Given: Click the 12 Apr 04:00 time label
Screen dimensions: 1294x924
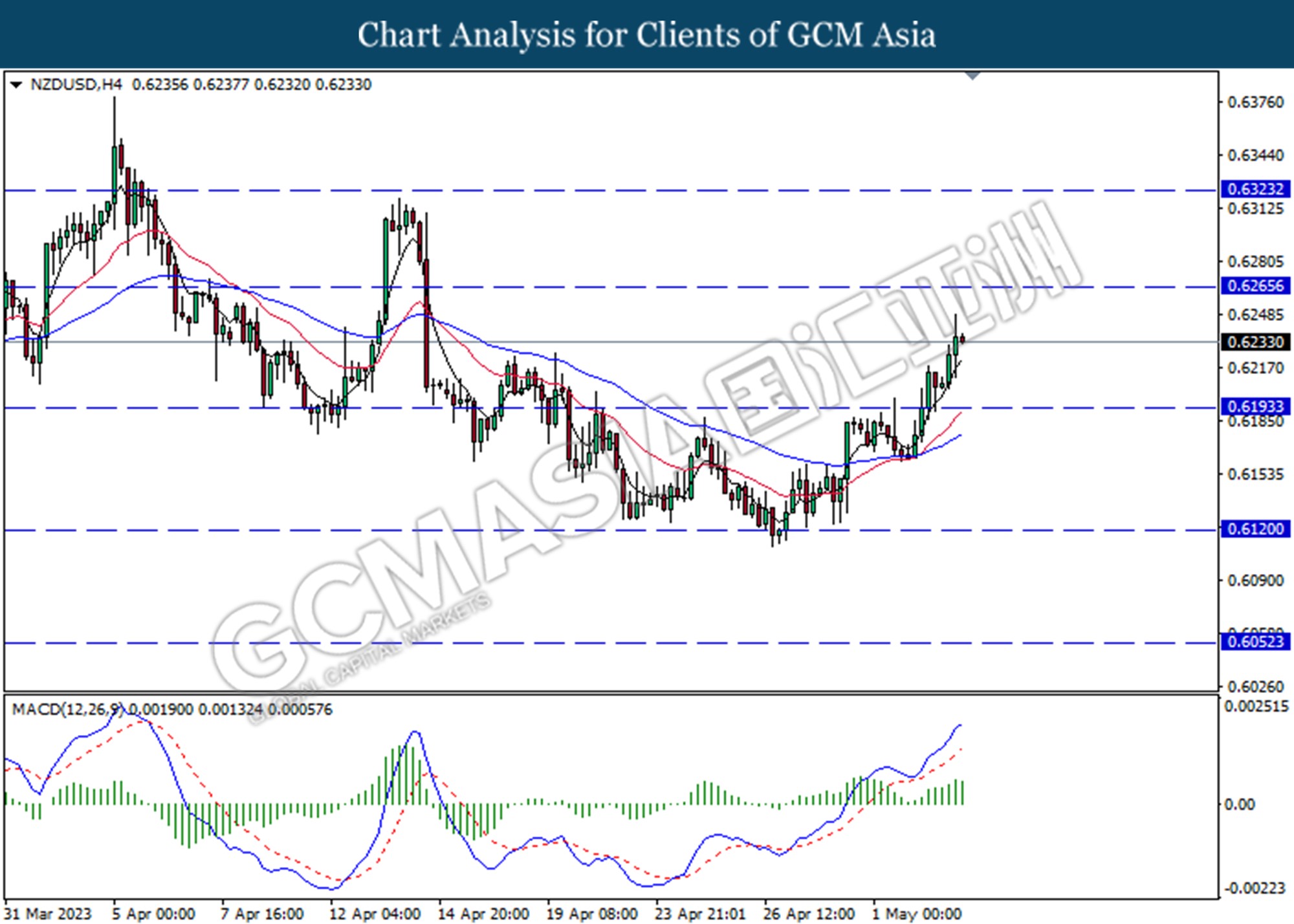Looking at the screenshot, I should (375, 914).
